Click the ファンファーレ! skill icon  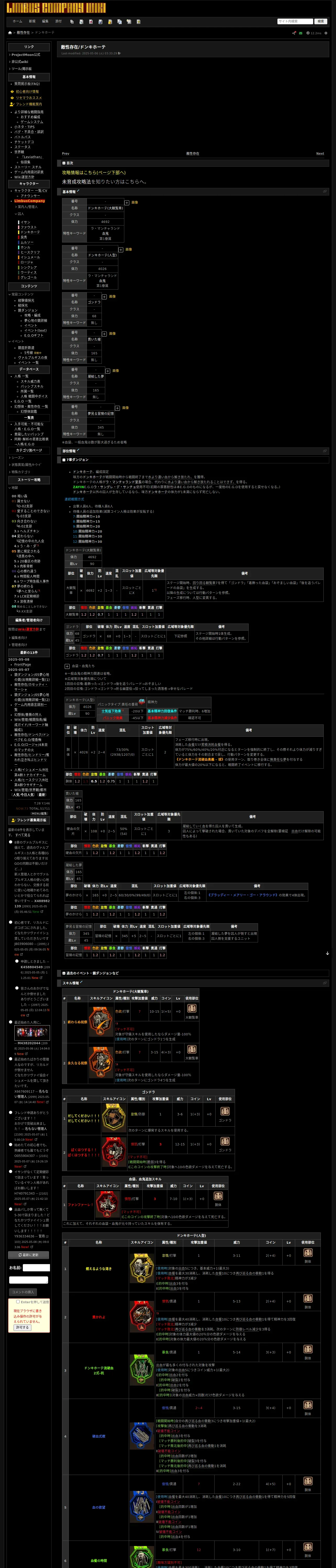coord(107,1204)
